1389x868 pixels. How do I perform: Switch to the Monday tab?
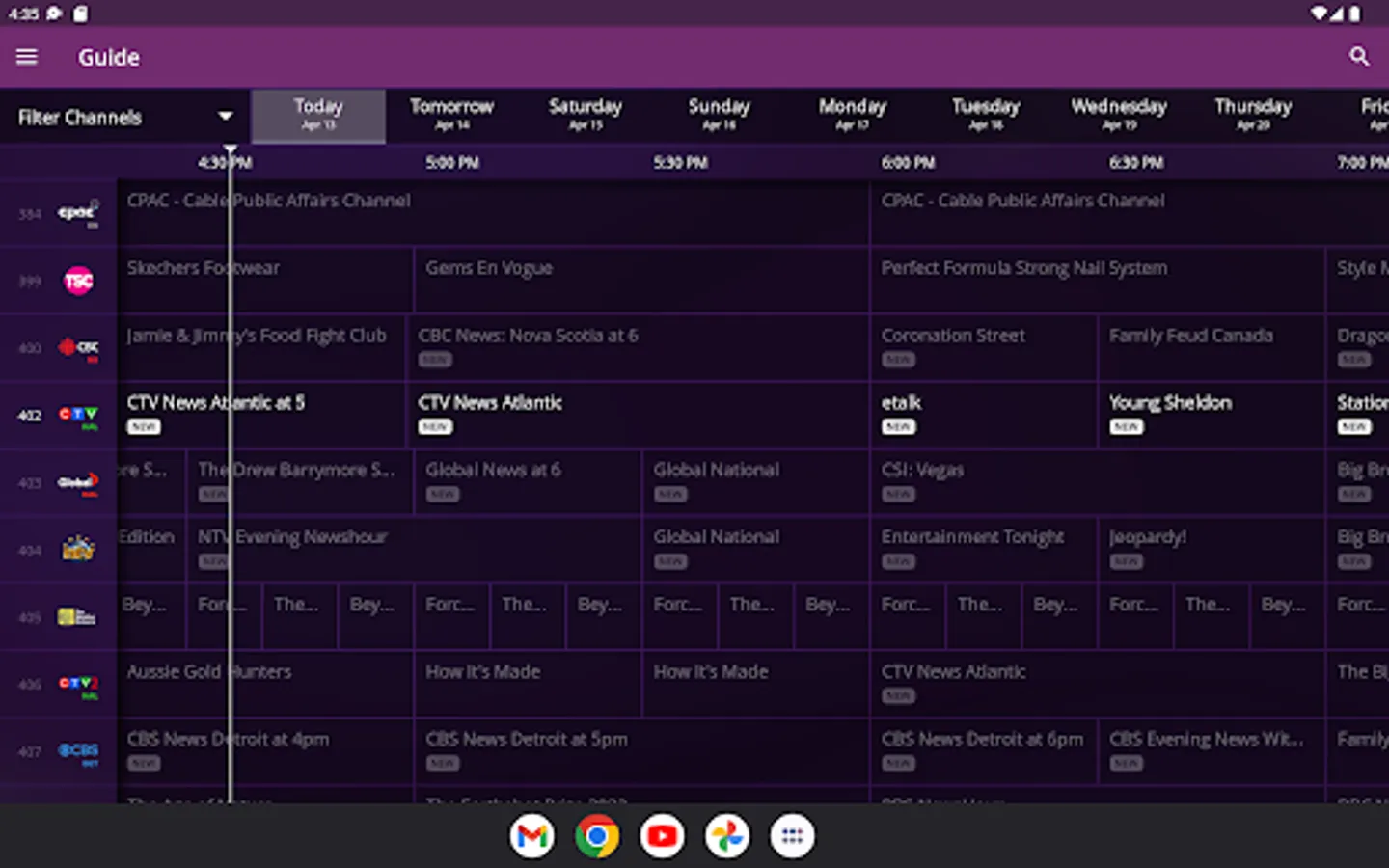coord(853,116)
